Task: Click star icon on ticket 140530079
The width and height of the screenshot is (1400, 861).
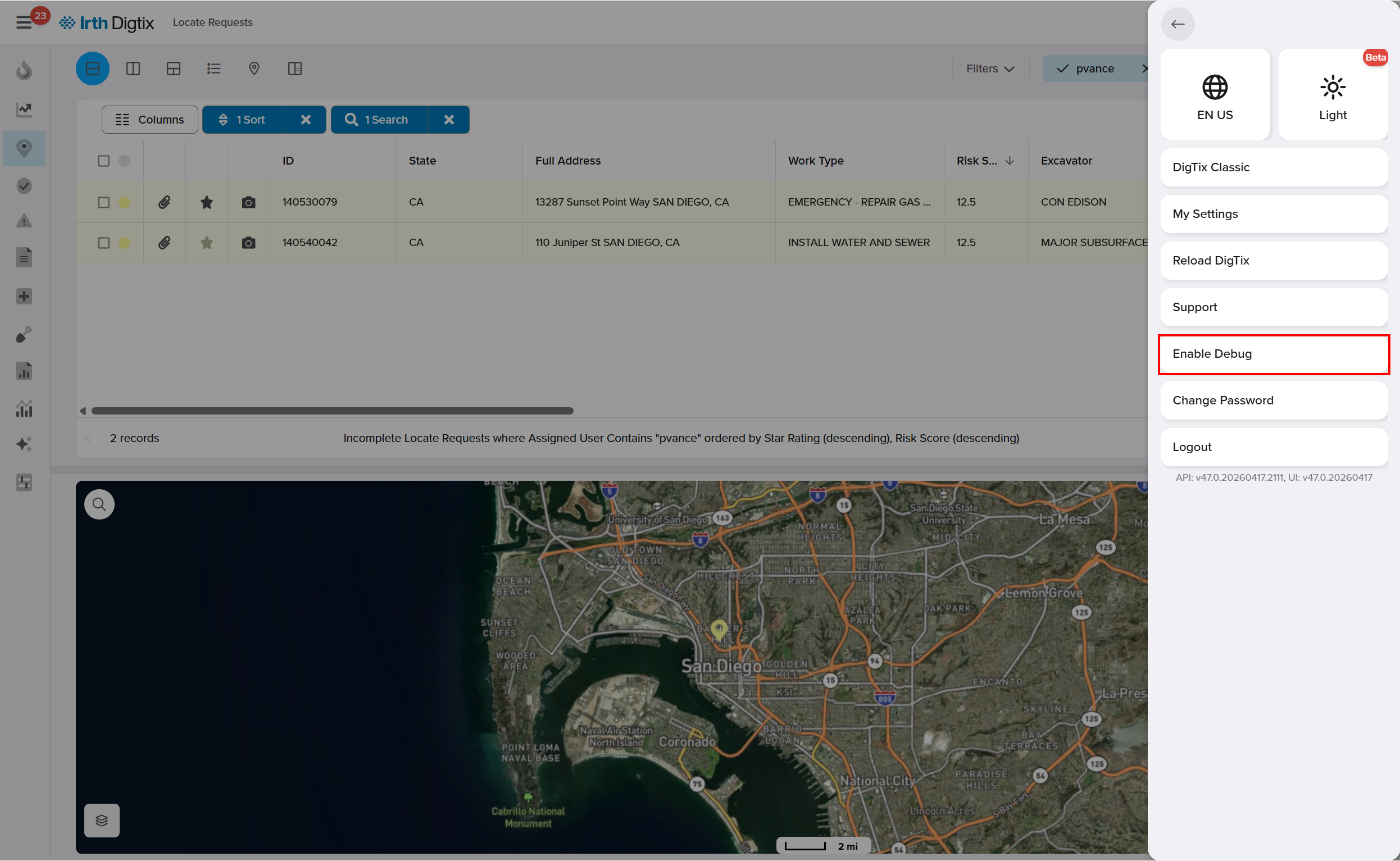Action: (206, 202)
